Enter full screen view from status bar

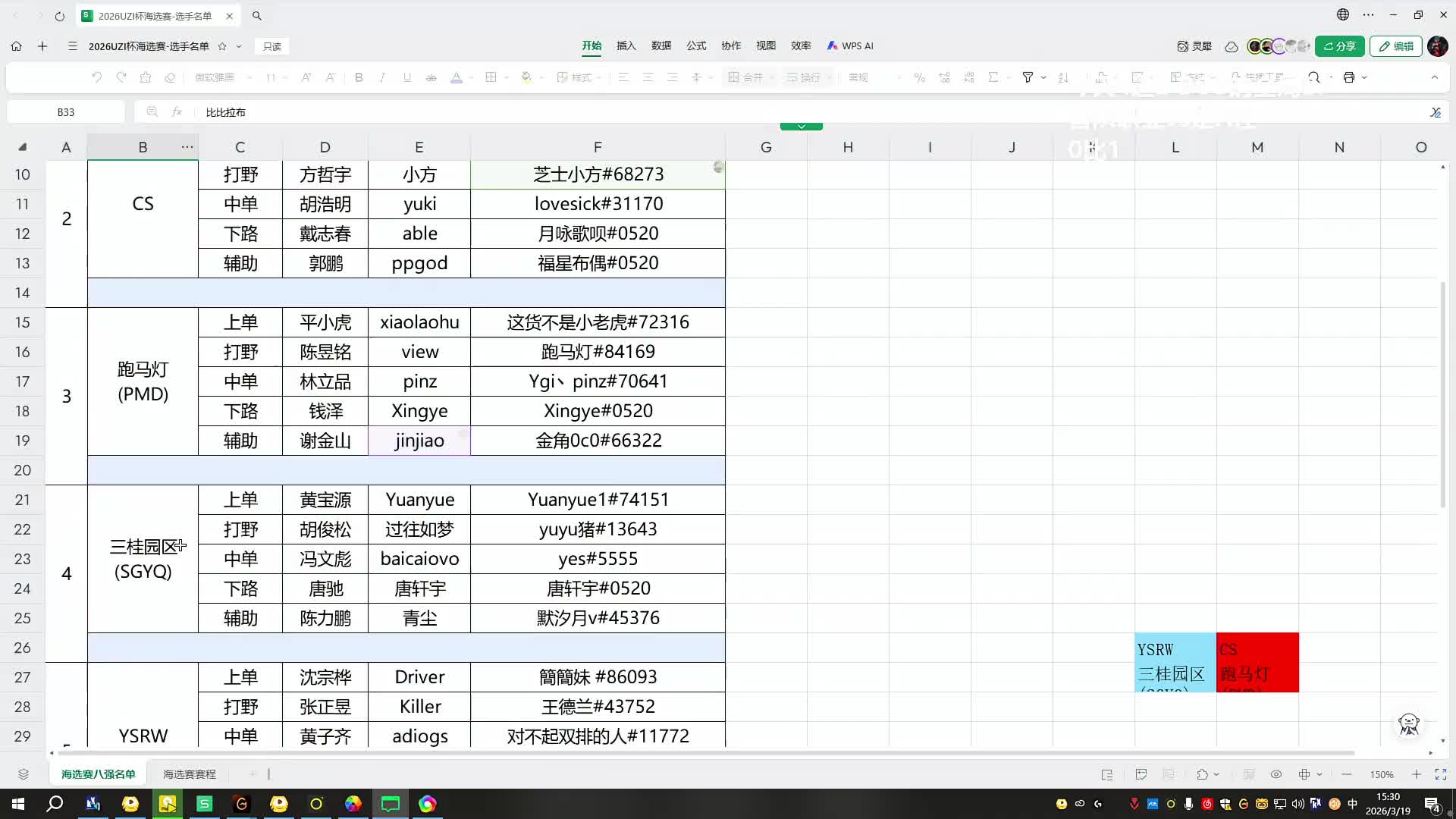coord(1440,774)
